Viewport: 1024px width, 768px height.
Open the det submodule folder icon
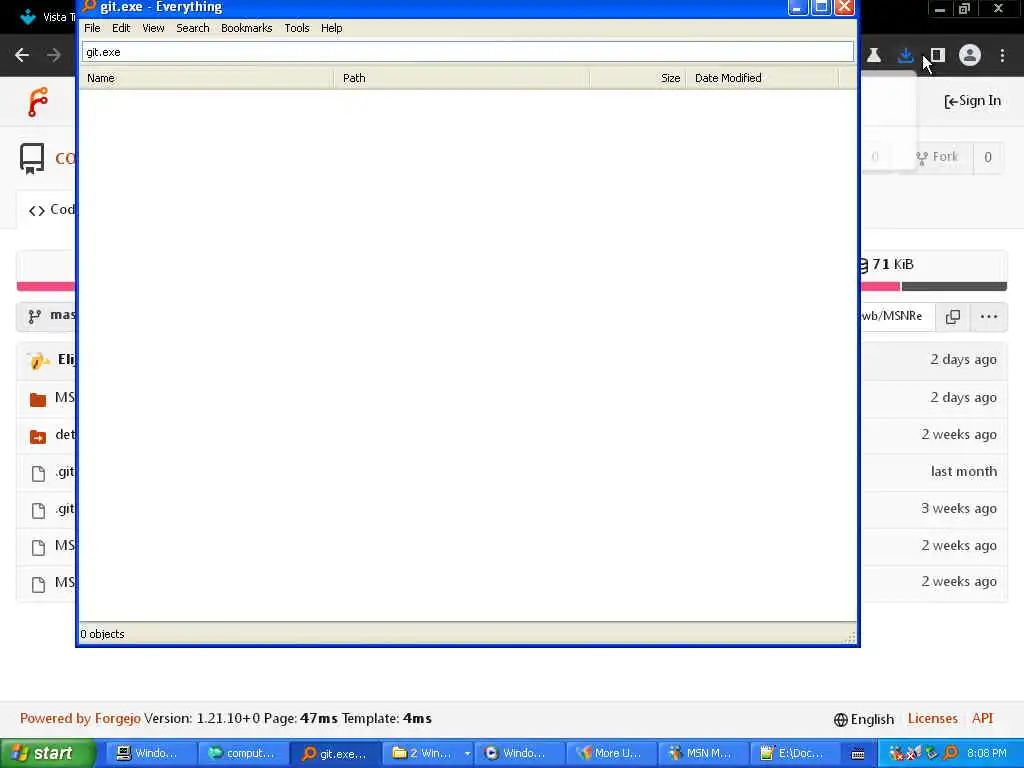click(38, 436)
